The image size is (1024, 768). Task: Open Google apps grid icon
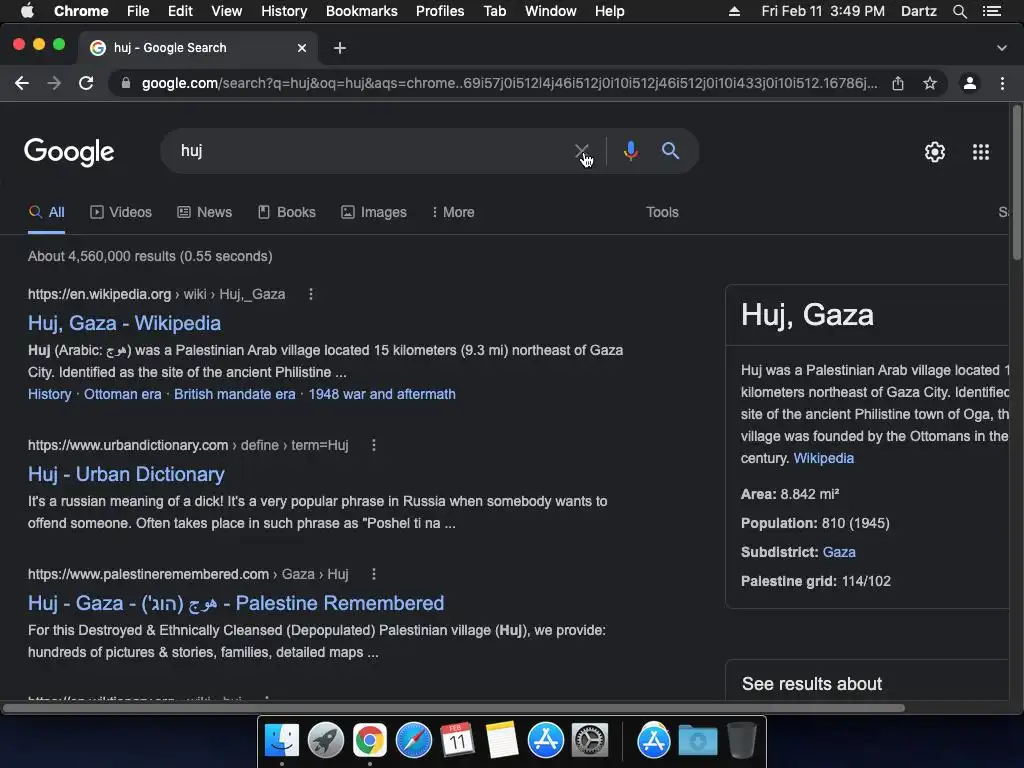pos(981,152)
